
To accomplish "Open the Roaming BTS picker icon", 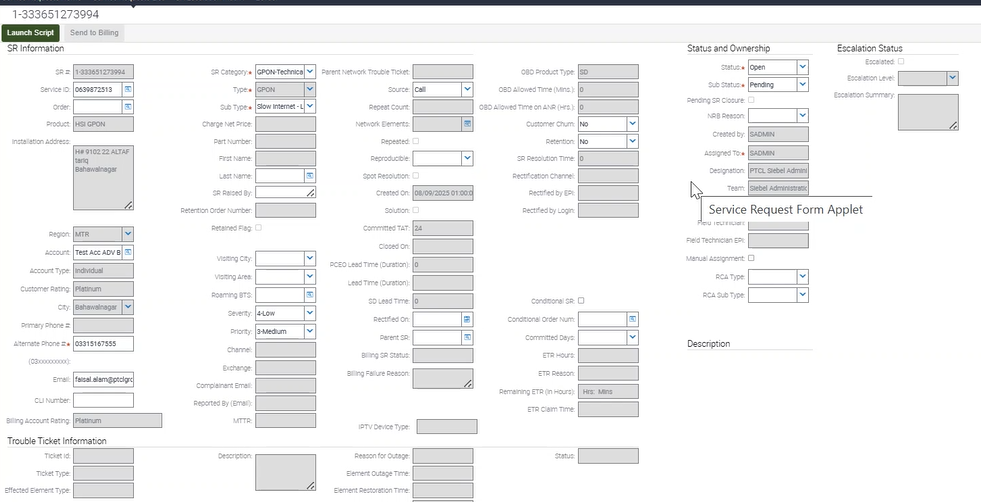I will [x=310, y=294].
